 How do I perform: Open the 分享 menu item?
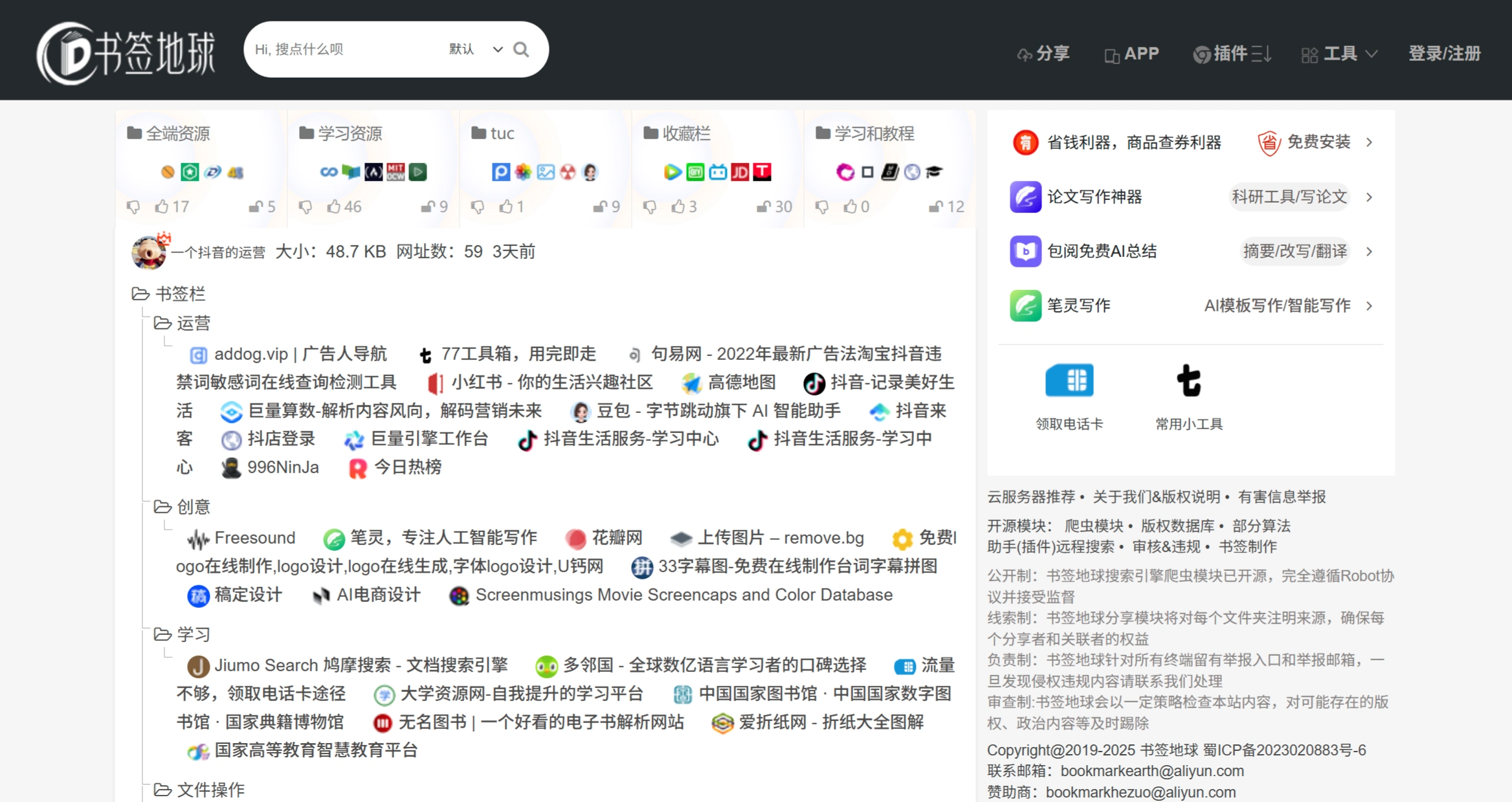(1043, 54)
